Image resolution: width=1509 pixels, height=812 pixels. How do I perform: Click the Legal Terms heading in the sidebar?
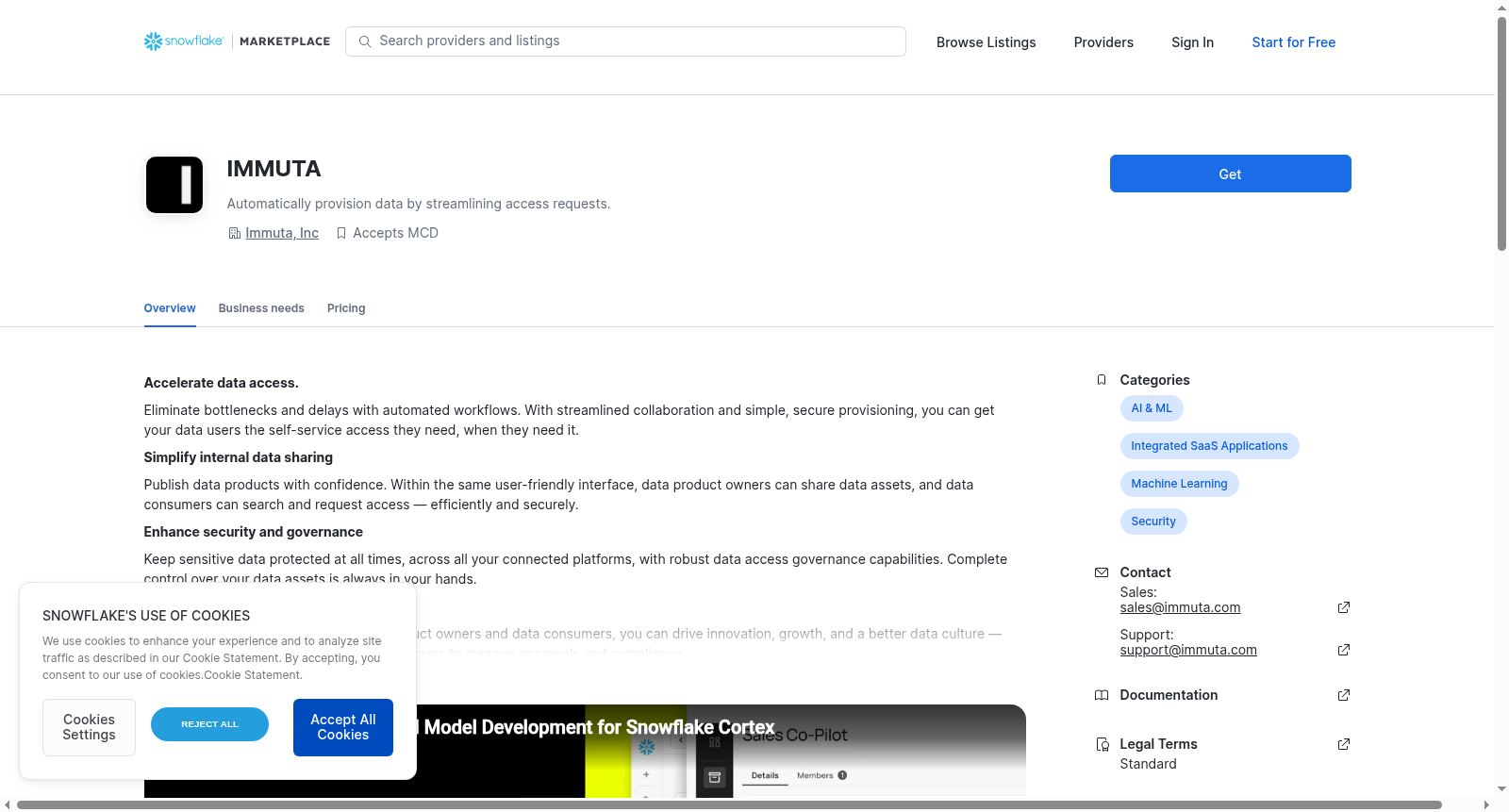tap(1158, 744)
